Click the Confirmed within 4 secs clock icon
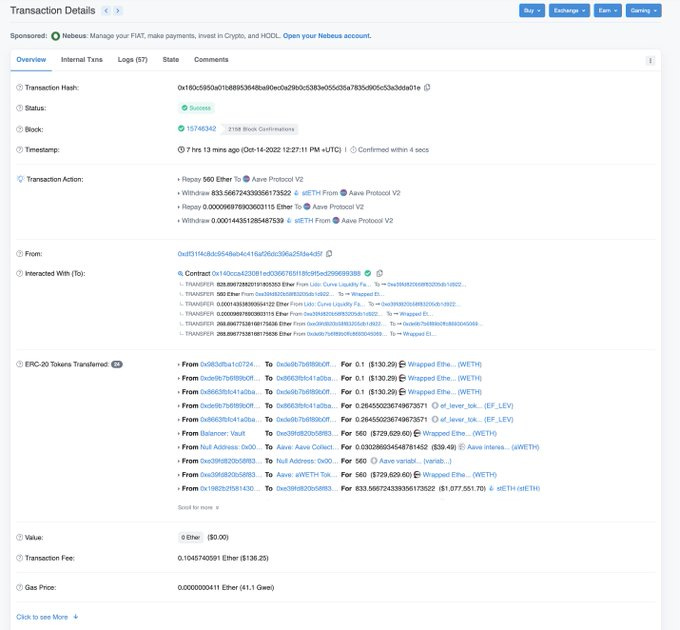Viewport: 680px width, 630px height. point(353,150)
